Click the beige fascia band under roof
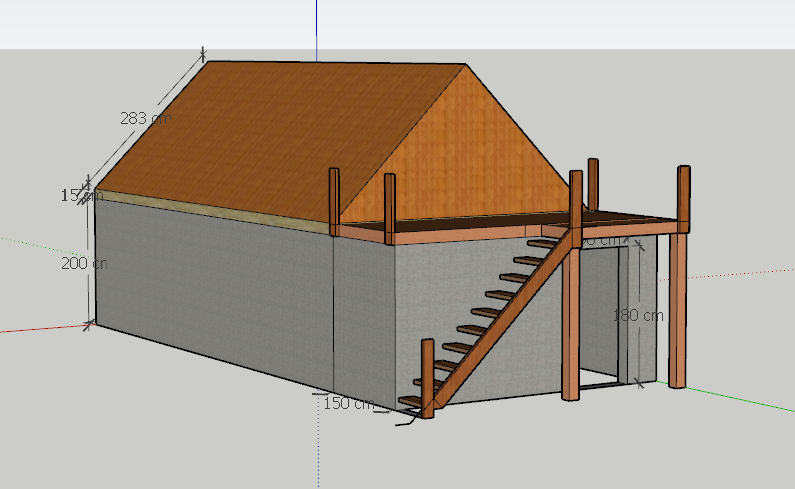 coord(210,209)
